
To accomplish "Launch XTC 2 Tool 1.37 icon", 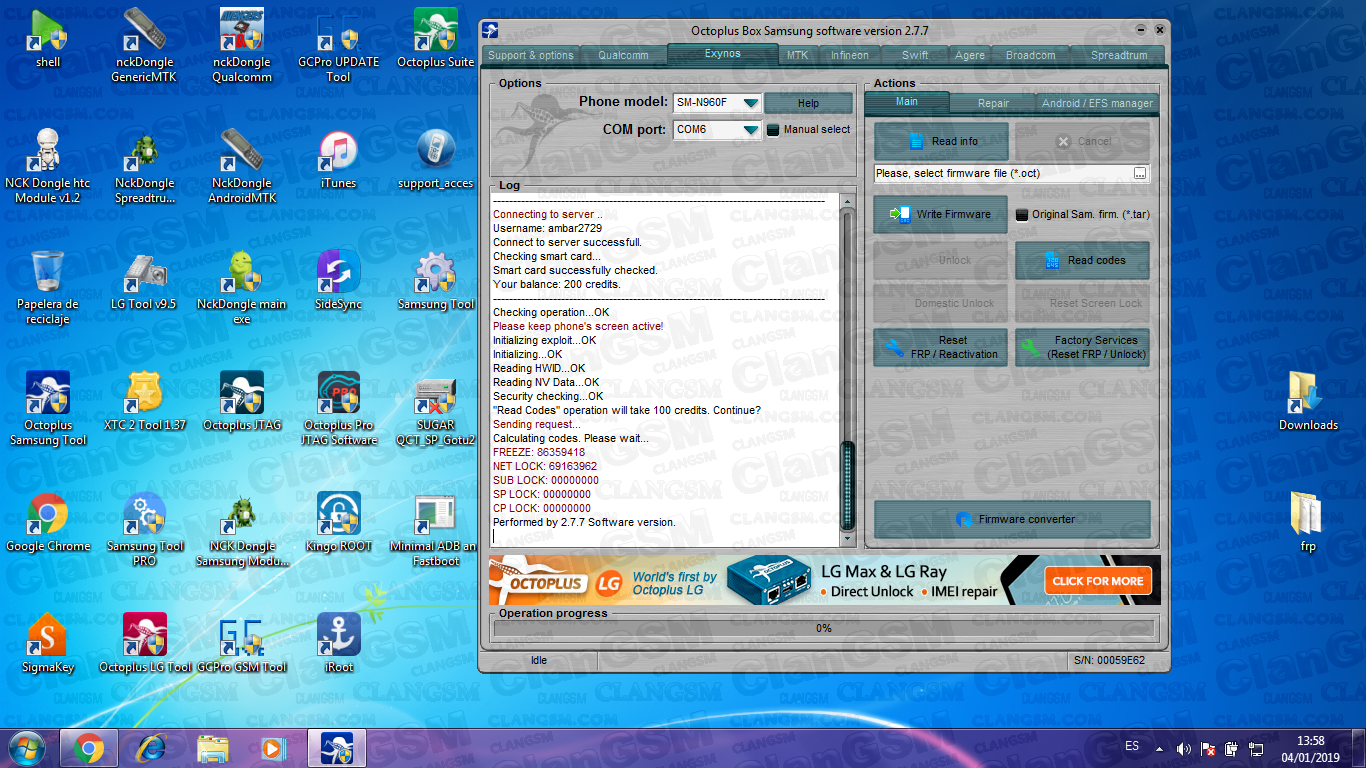I will (x=144, y=402).
